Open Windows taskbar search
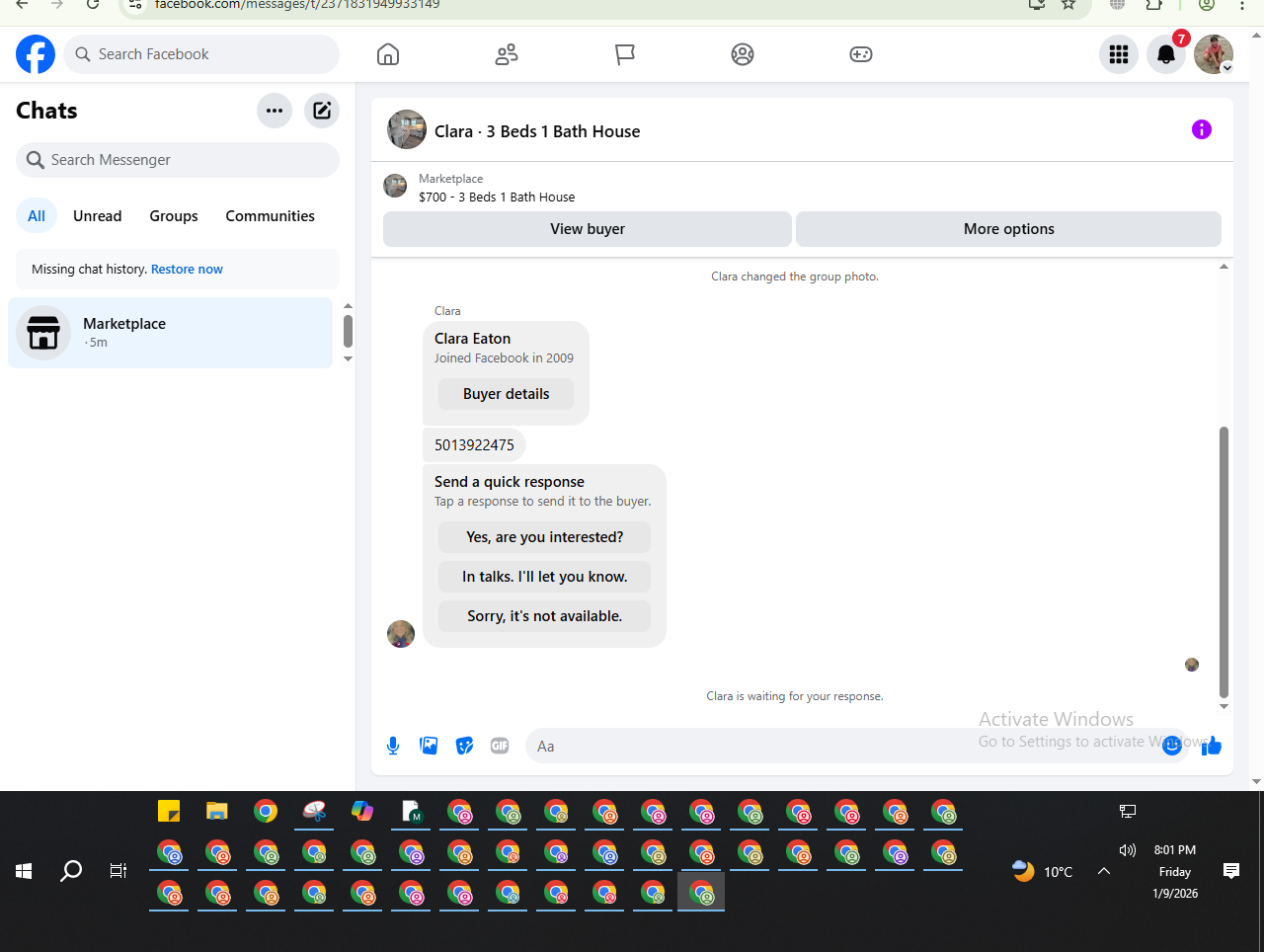 point(71,871)
